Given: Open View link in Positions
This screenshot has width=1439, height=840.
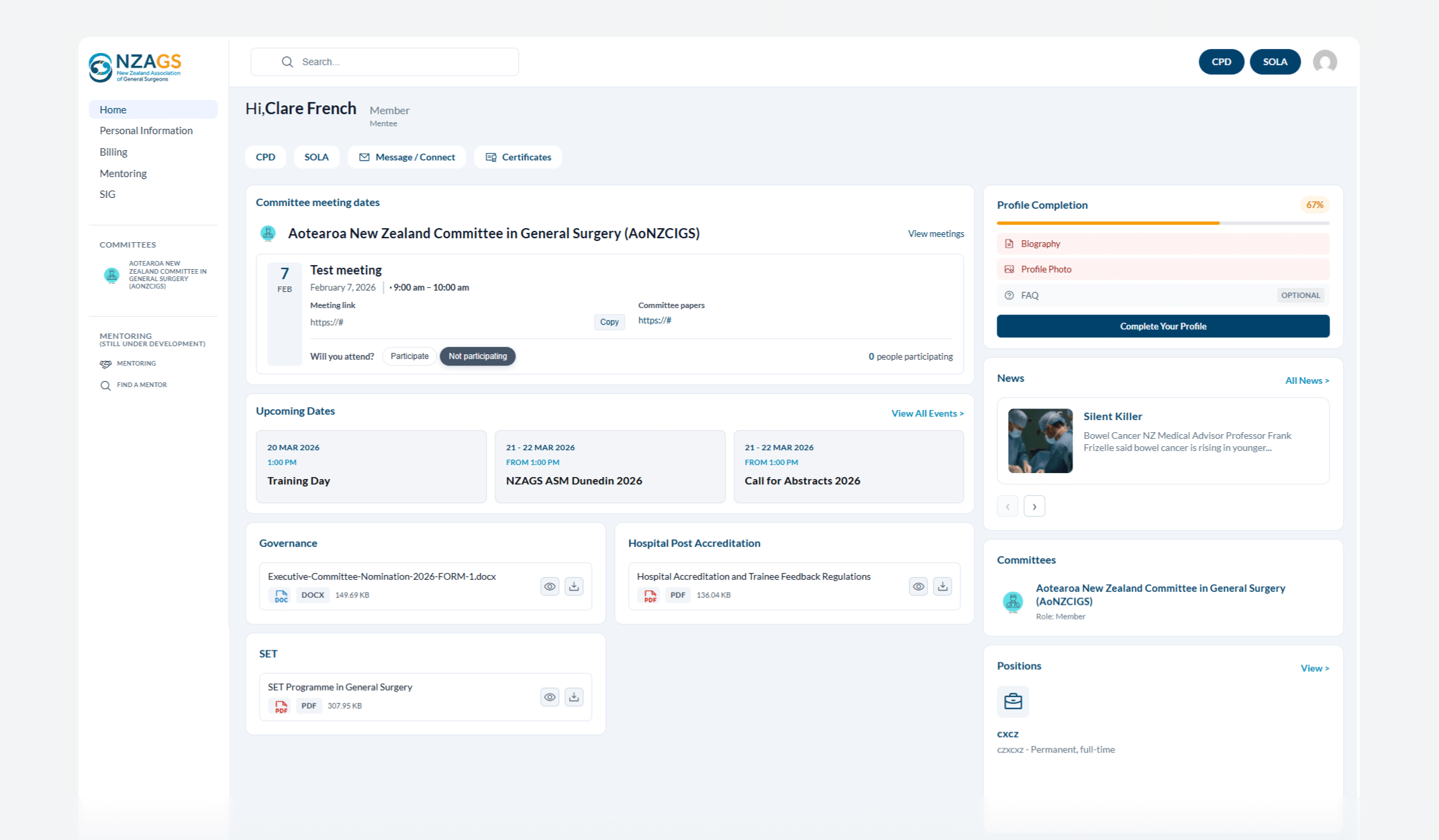Looking at the screenshot, I should click(x=1315, y=668).
